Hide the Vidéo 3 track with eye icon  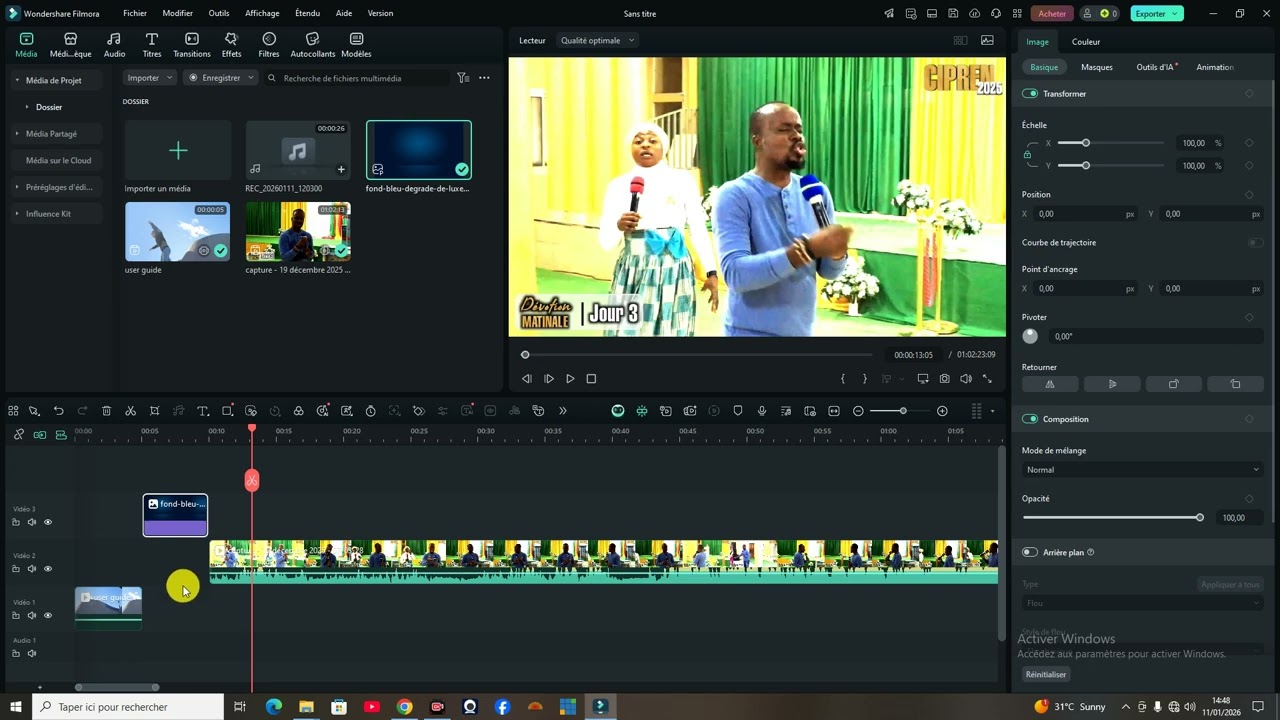click(x=47, y=522)
